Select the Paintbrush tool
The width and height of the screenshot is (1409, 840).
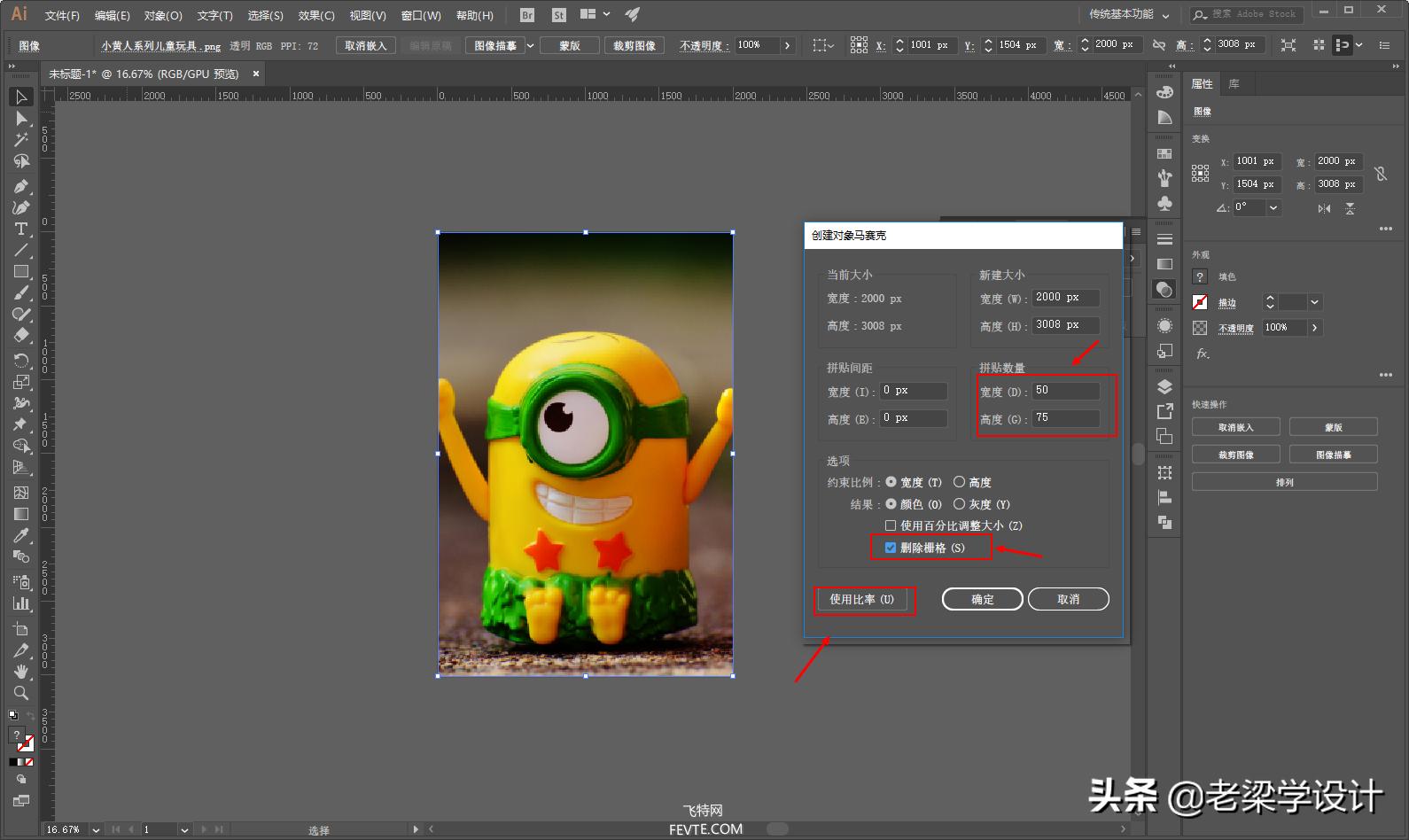click(21, 293)
